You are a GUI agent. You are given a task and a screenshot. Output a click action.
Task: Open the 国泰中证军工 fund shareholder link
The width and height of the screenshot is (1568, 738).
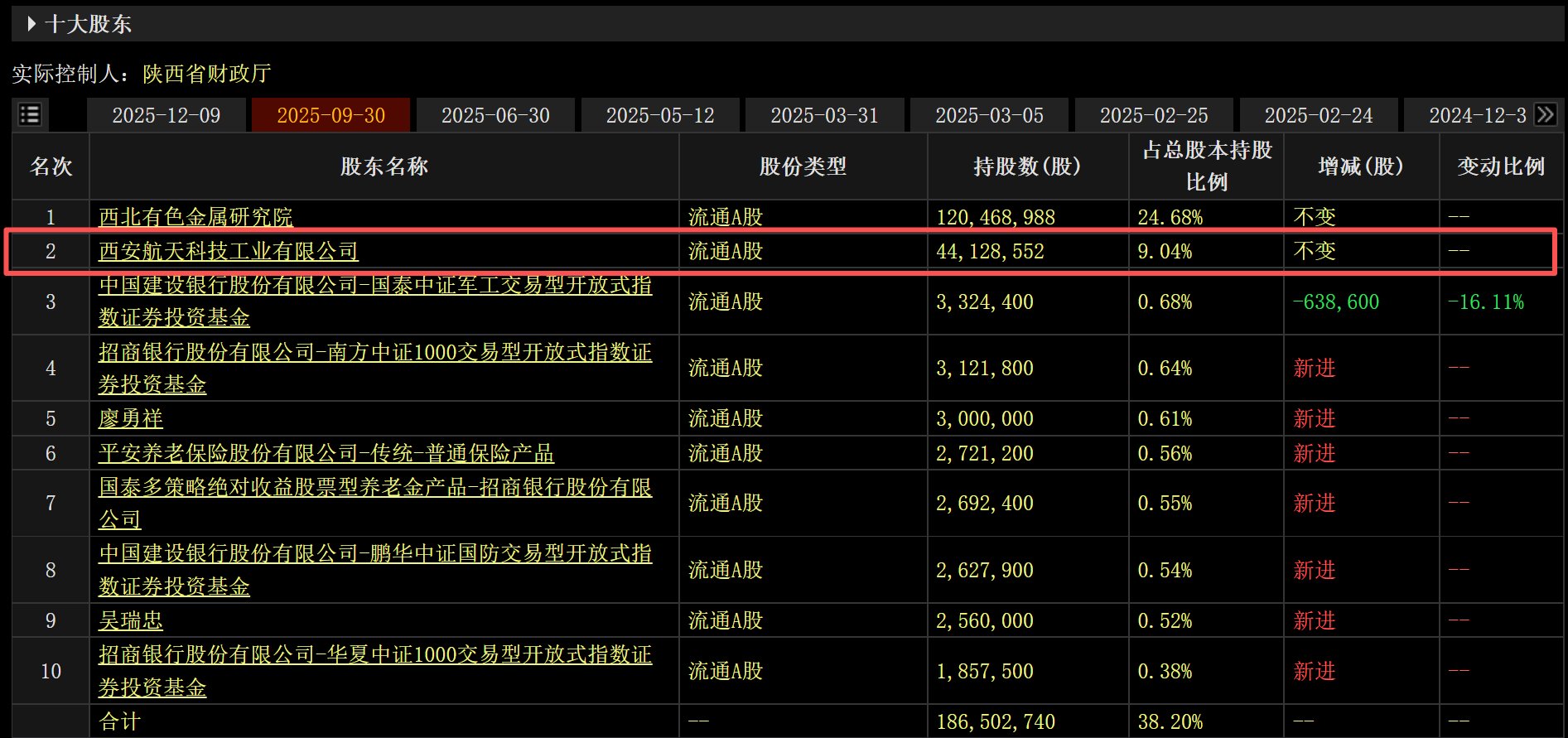[375, 301]
